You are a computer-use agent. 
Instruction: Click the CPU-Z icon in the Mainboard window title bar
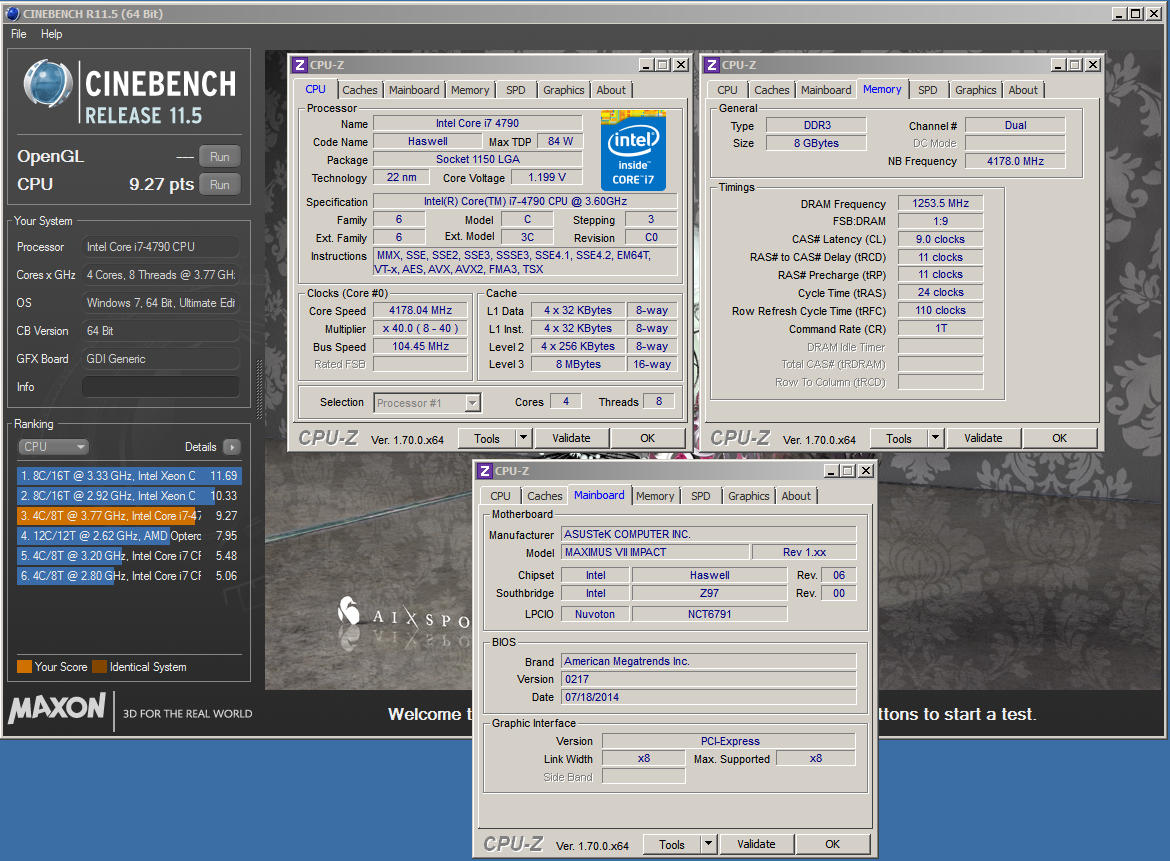(x=485, y=471)
